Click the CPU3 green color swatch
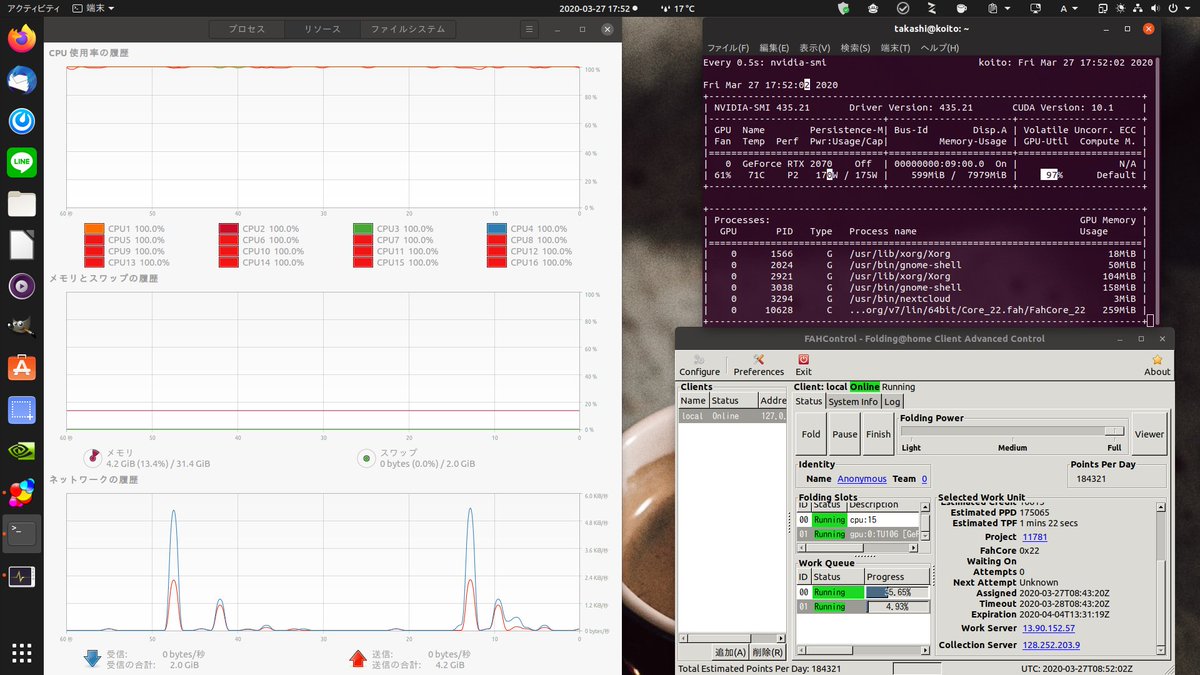 click(x=362, y=229)
